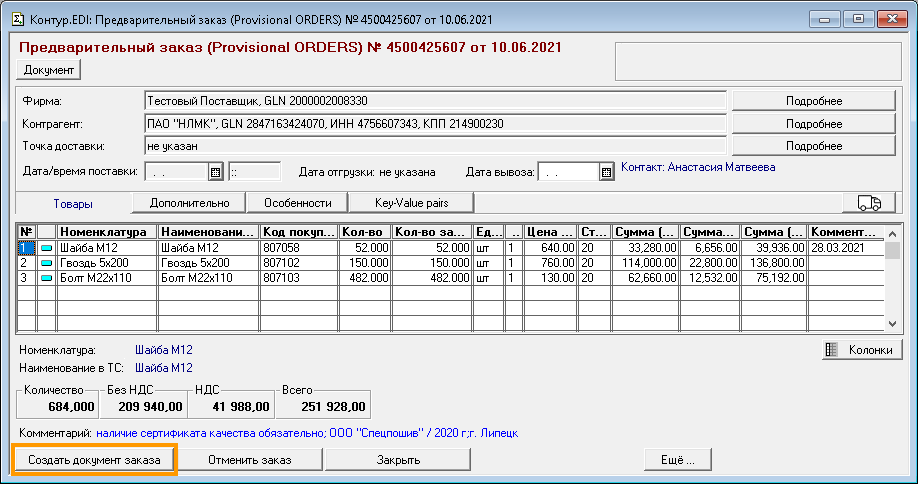Click the Наименование в ТС value Шайба М12

coord(164,368)
